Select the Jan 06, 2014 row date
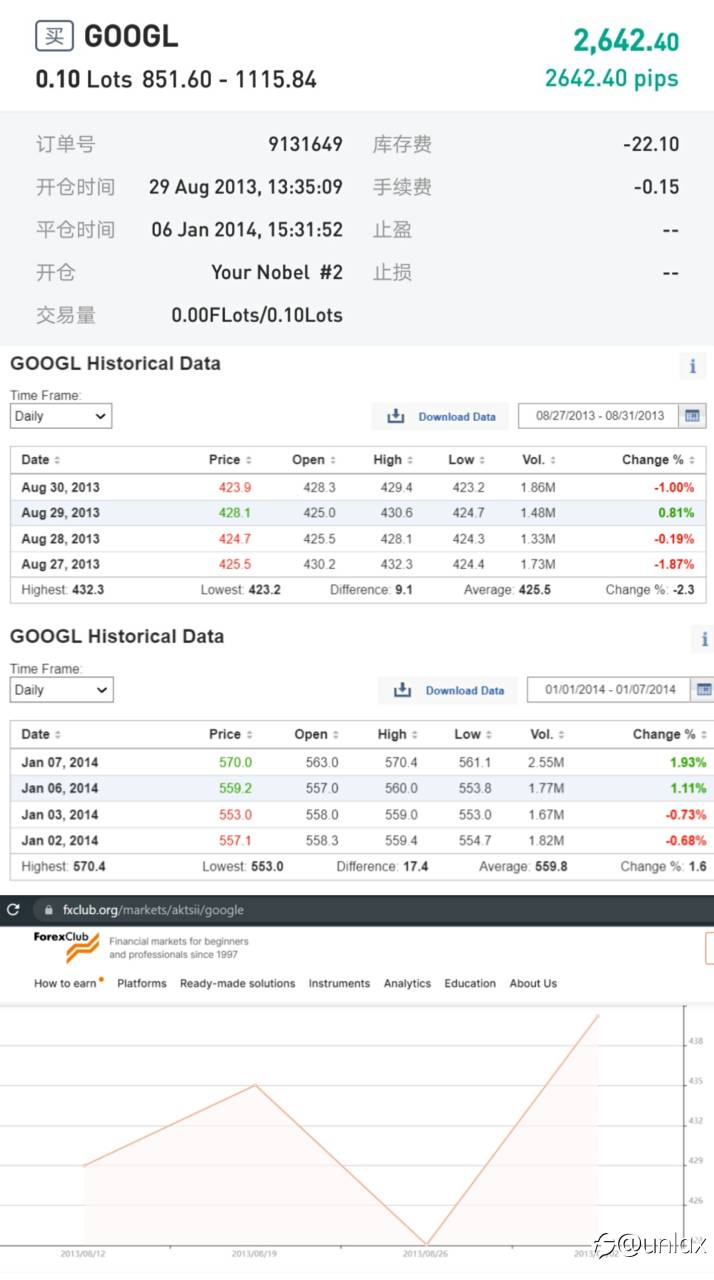The image size is (714, 1280). pyautogui.click(x=60, y=788)
